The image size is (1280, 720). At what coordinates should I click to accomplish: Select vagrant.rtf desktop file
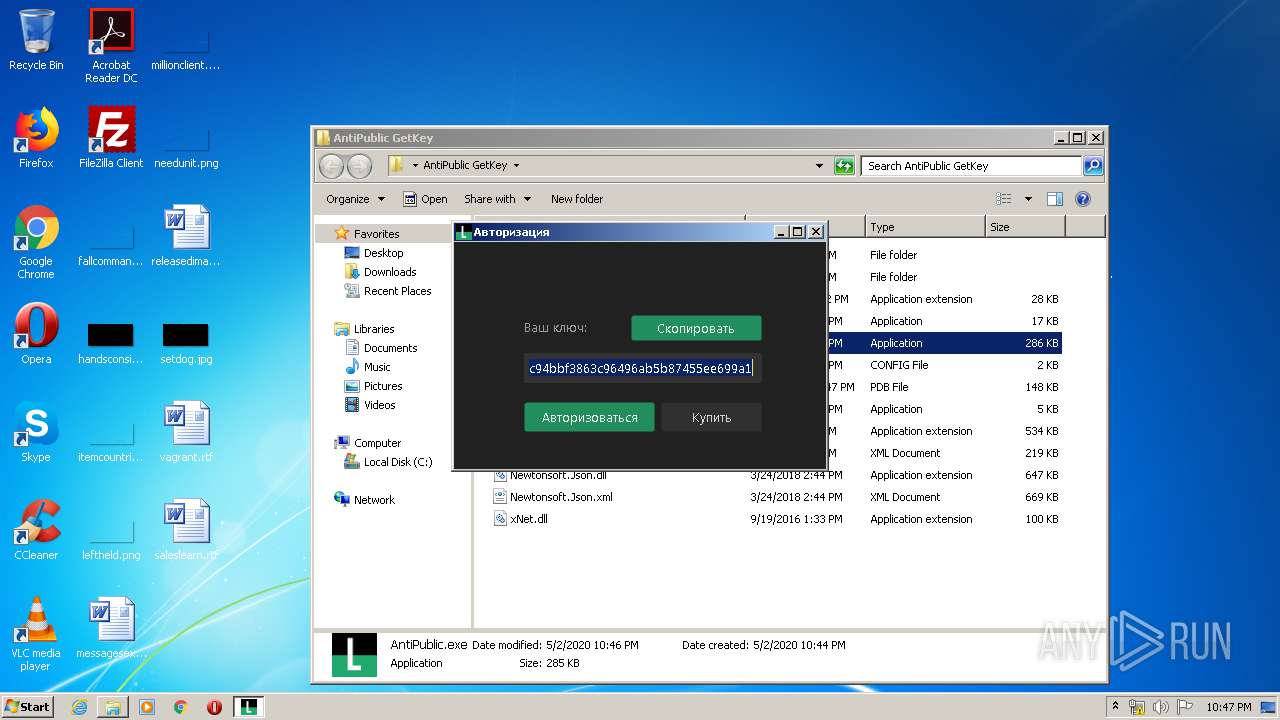pyautogui.click(x=186, y=432)
